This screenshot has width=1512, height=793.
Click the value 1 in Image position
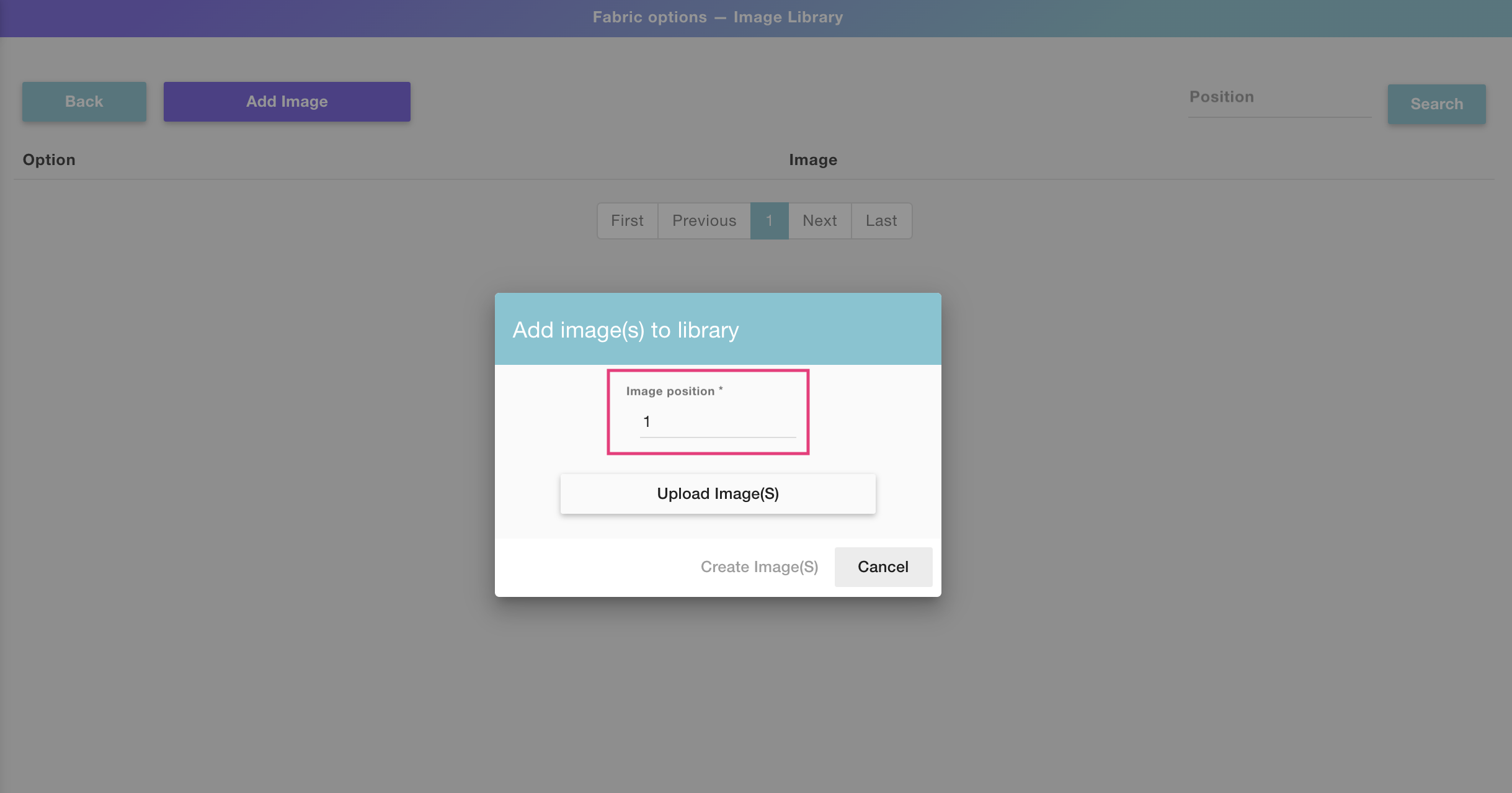pyautogui.click(x=647, y=422)
